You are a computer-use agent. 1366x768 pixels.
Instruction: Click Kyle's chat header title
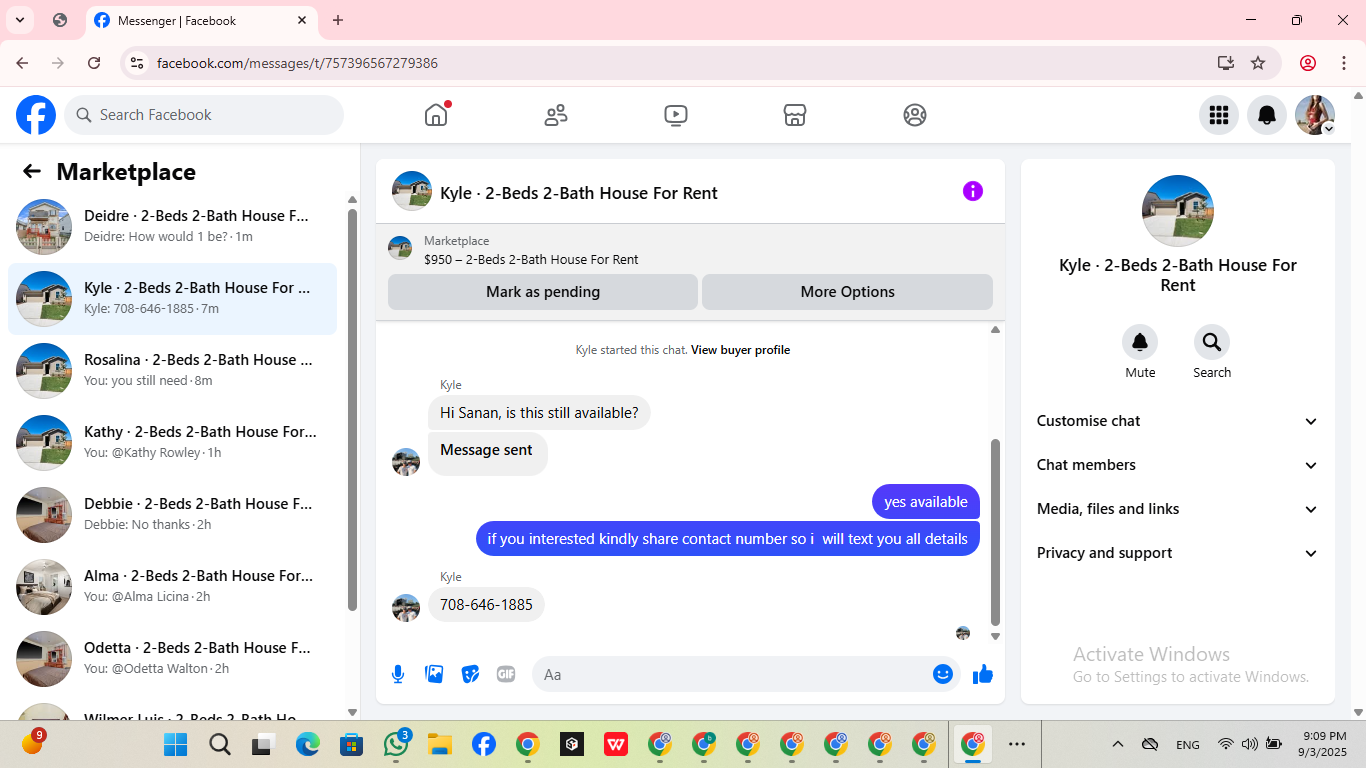(579, 193)
